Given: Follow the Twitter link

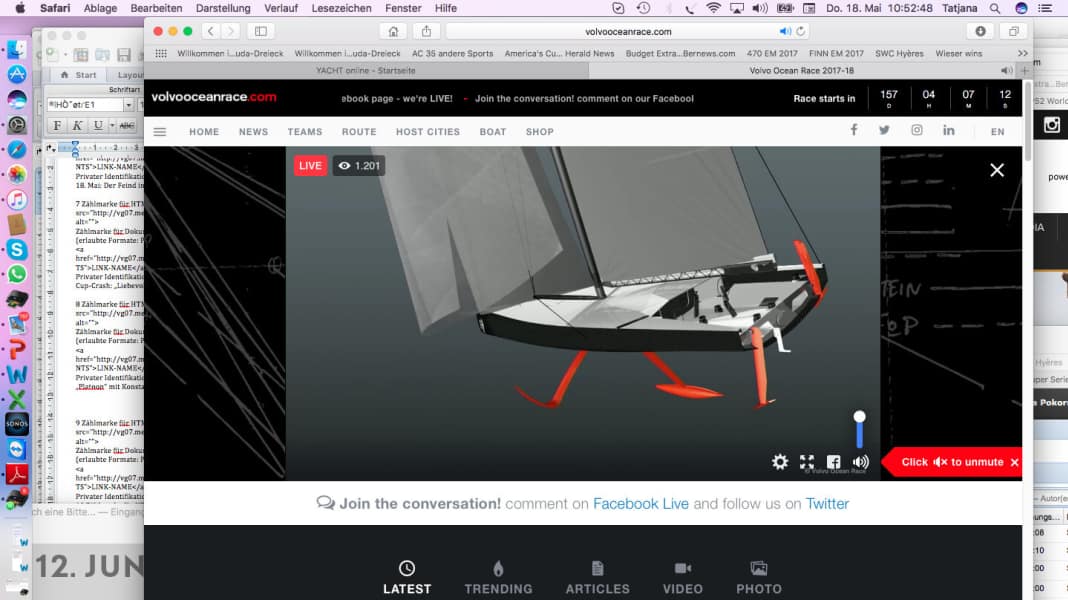Looking at the screenshot, I should 827,503.
